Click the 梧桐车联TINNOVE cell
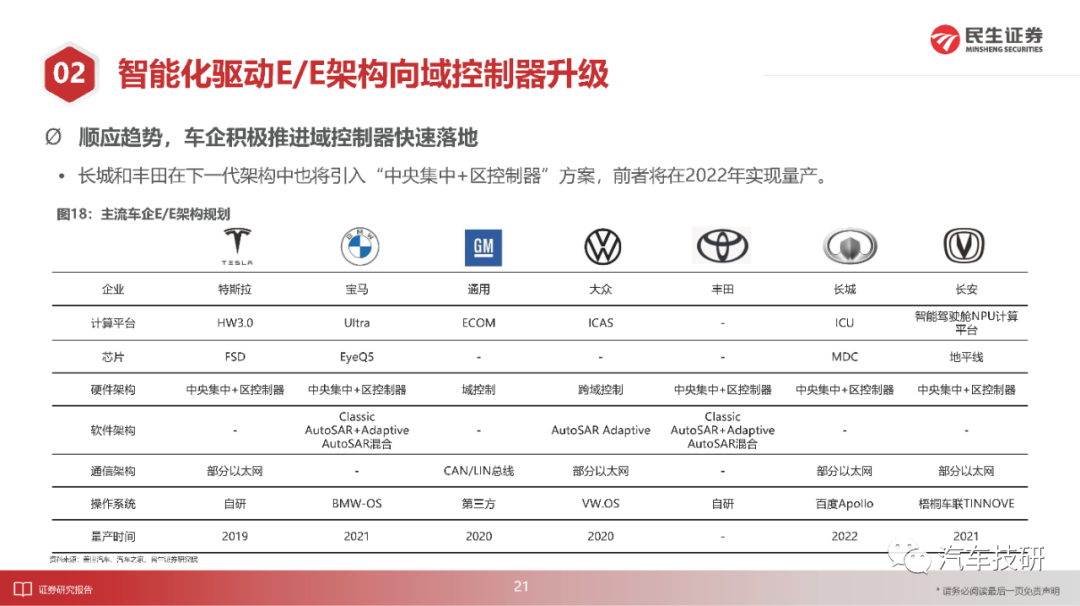 966,504
